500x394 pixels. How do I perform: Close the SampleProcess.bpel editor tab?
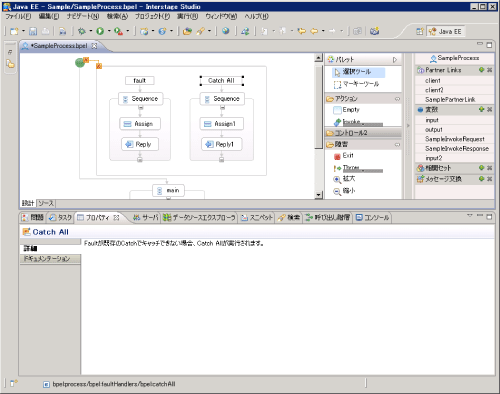(x=94, y=46)
